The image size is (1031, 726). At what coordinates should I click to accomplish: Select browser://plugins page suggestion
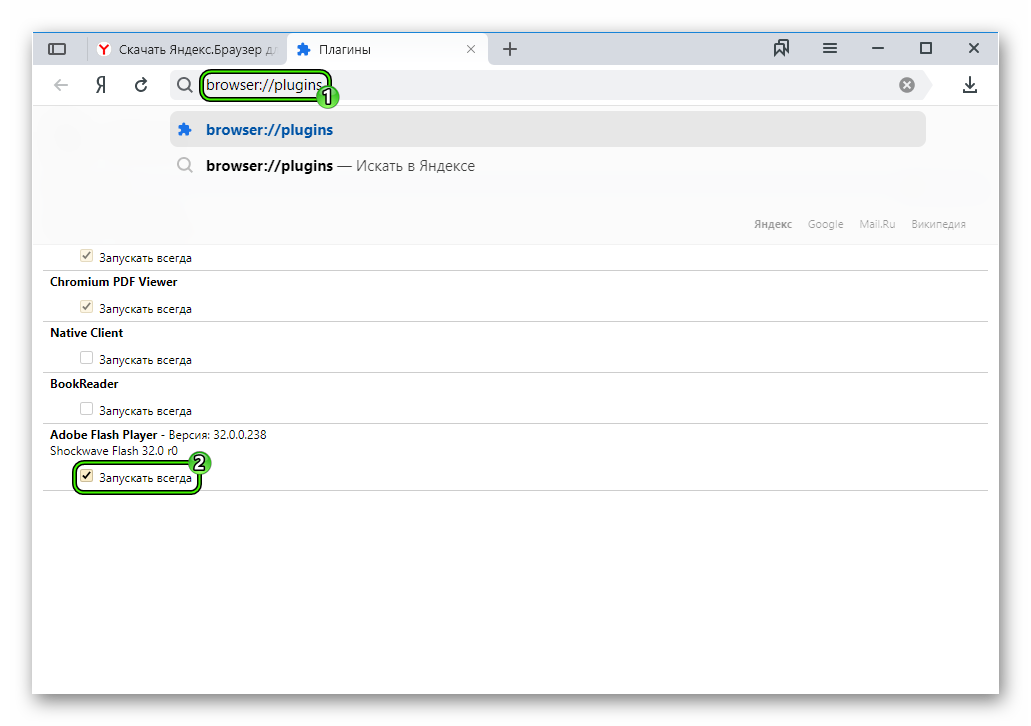[548, 130]
